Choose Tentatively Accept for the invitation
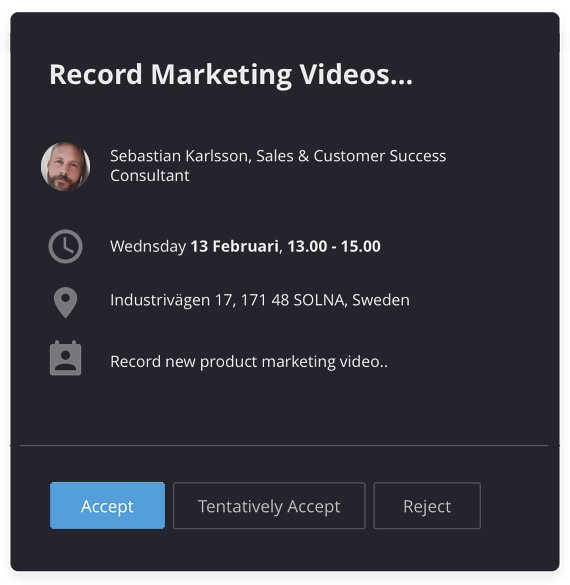 [x=269, y=506]
